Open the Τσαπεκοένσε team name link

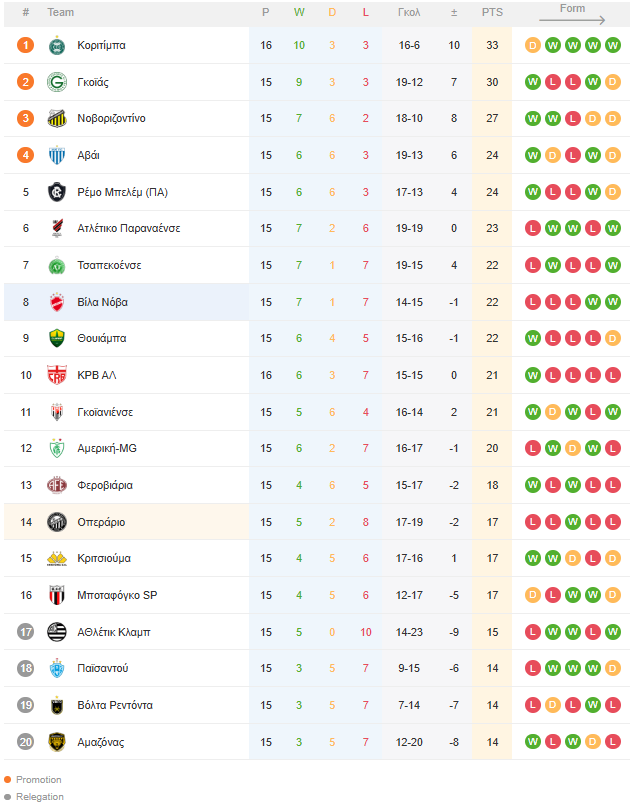(109, 265)
